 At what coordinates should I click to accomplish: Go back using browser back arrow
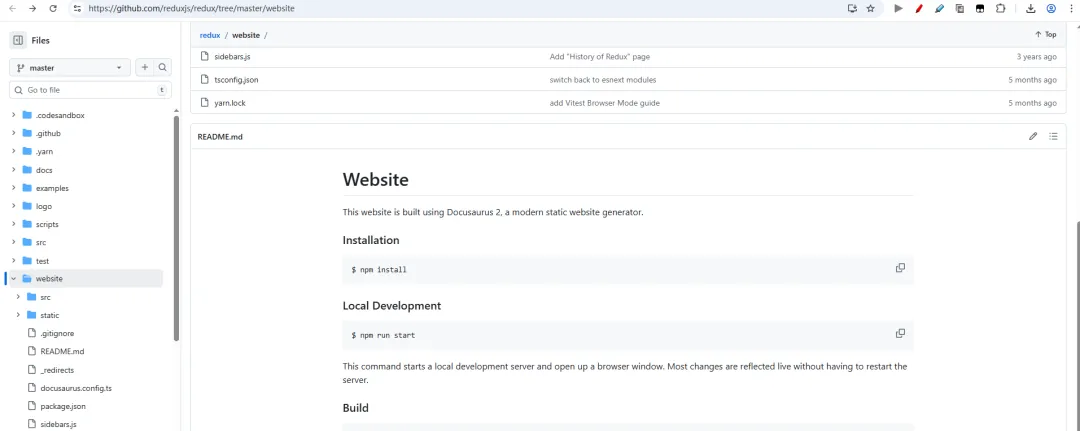12,9
